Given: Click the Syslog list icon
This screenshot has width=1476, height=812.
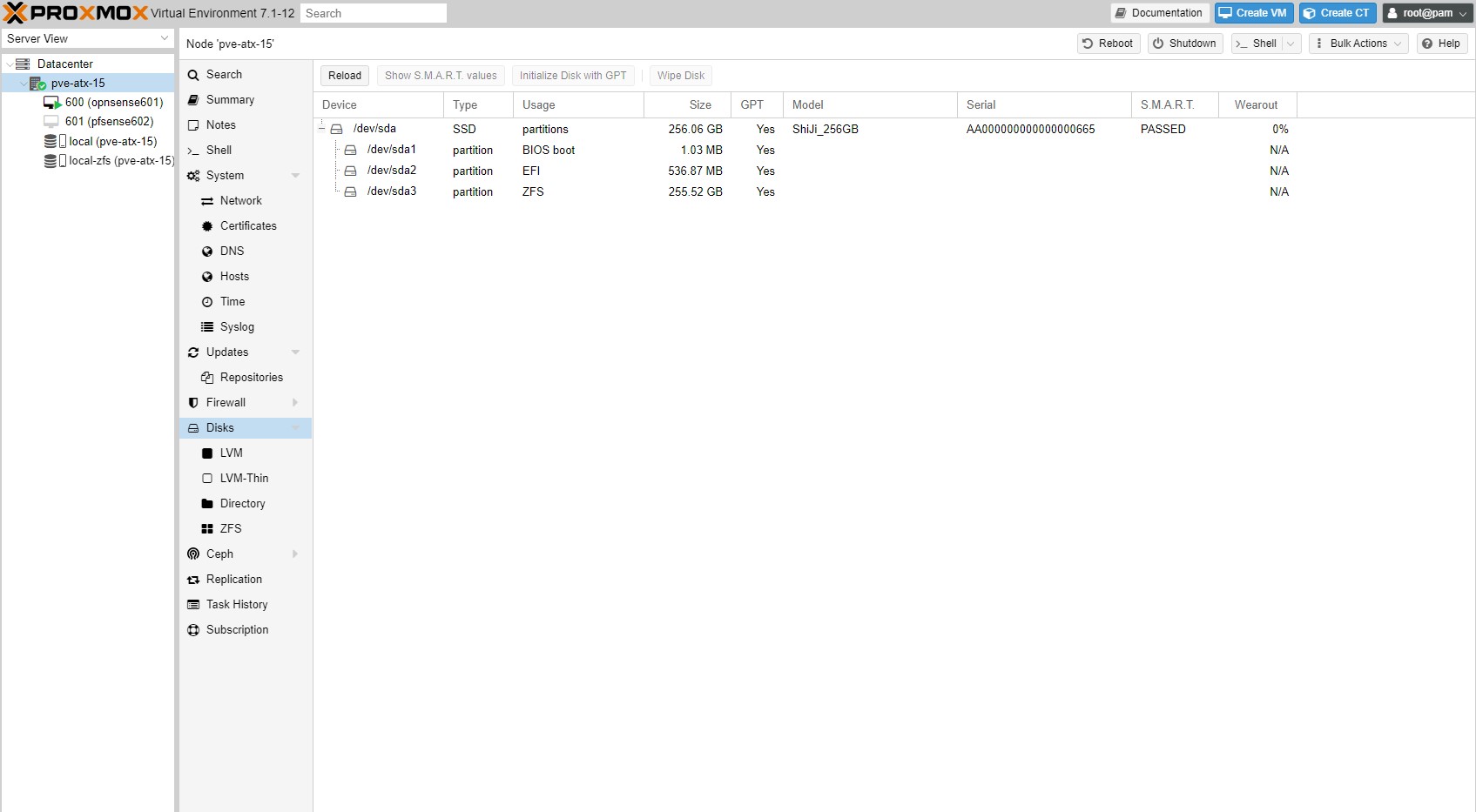Looking at the screenshot, I should pos(207,327).
